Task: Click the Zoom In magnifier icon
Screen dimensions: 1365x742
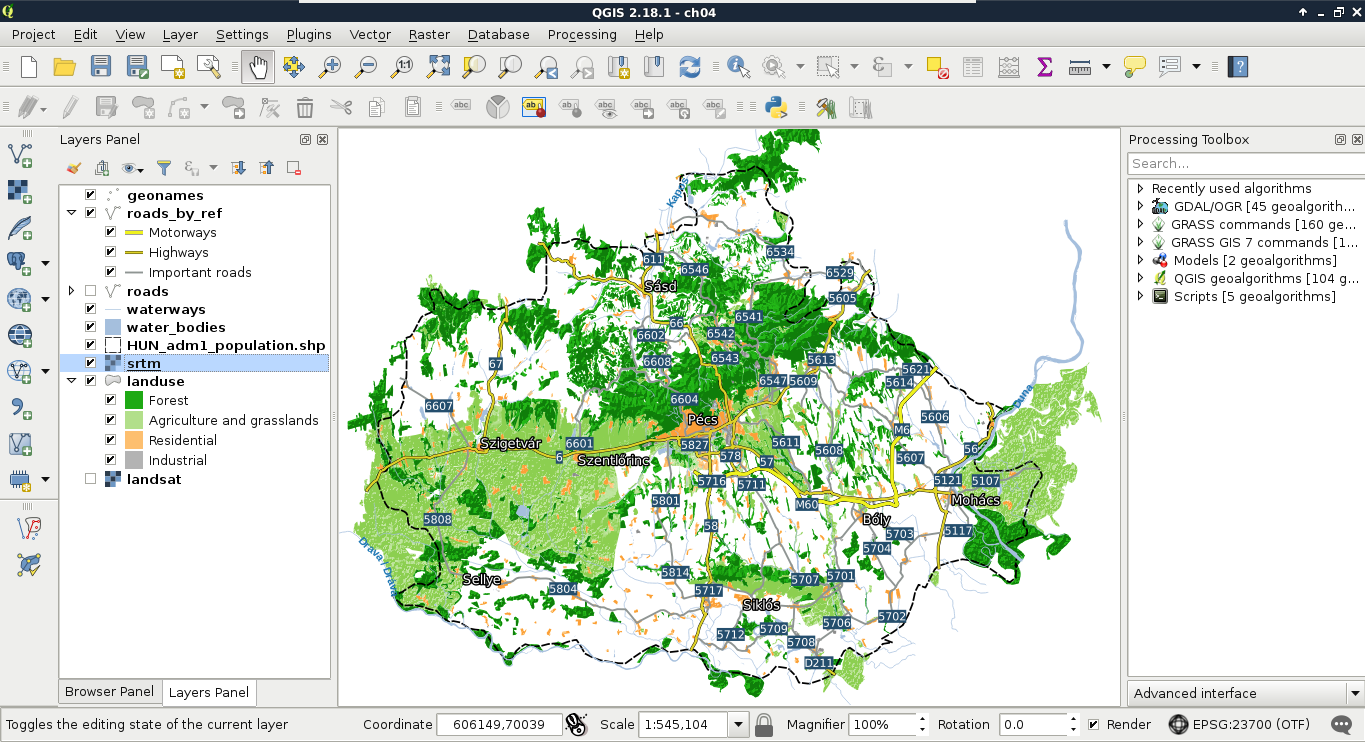Action: pos(329,67)
